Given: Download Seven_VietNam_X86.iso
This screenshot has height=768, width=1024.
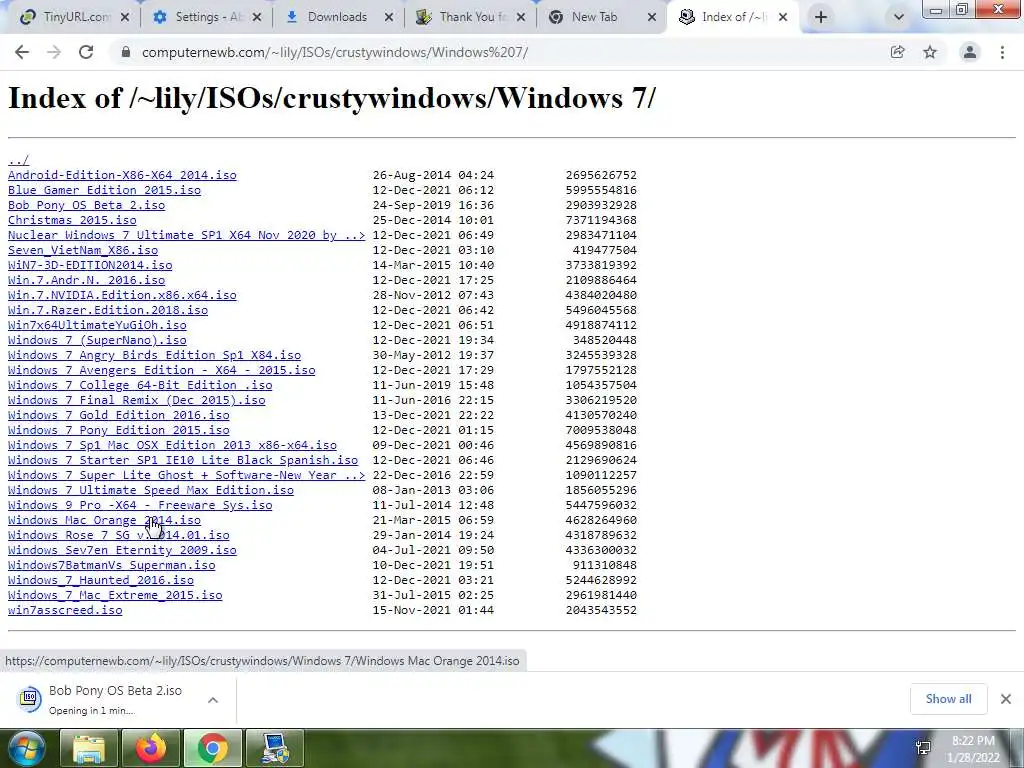Looking at the screenshot, I should click(x=83, y=250).
